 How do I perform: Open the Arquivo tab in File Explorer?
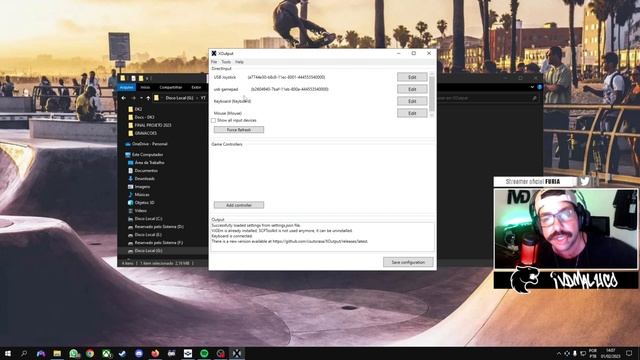(x=126, y=87)
